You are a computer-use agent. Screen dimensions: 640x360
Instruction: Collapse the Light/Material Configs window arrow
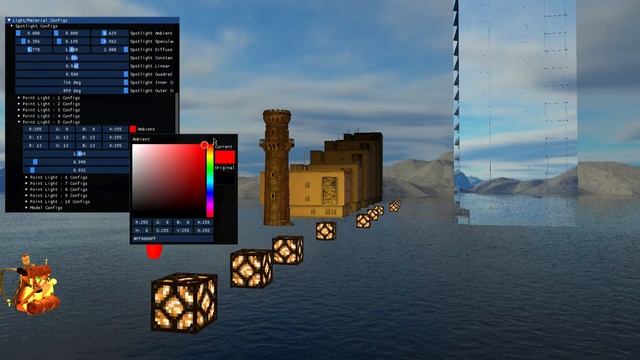pos(9,20)
